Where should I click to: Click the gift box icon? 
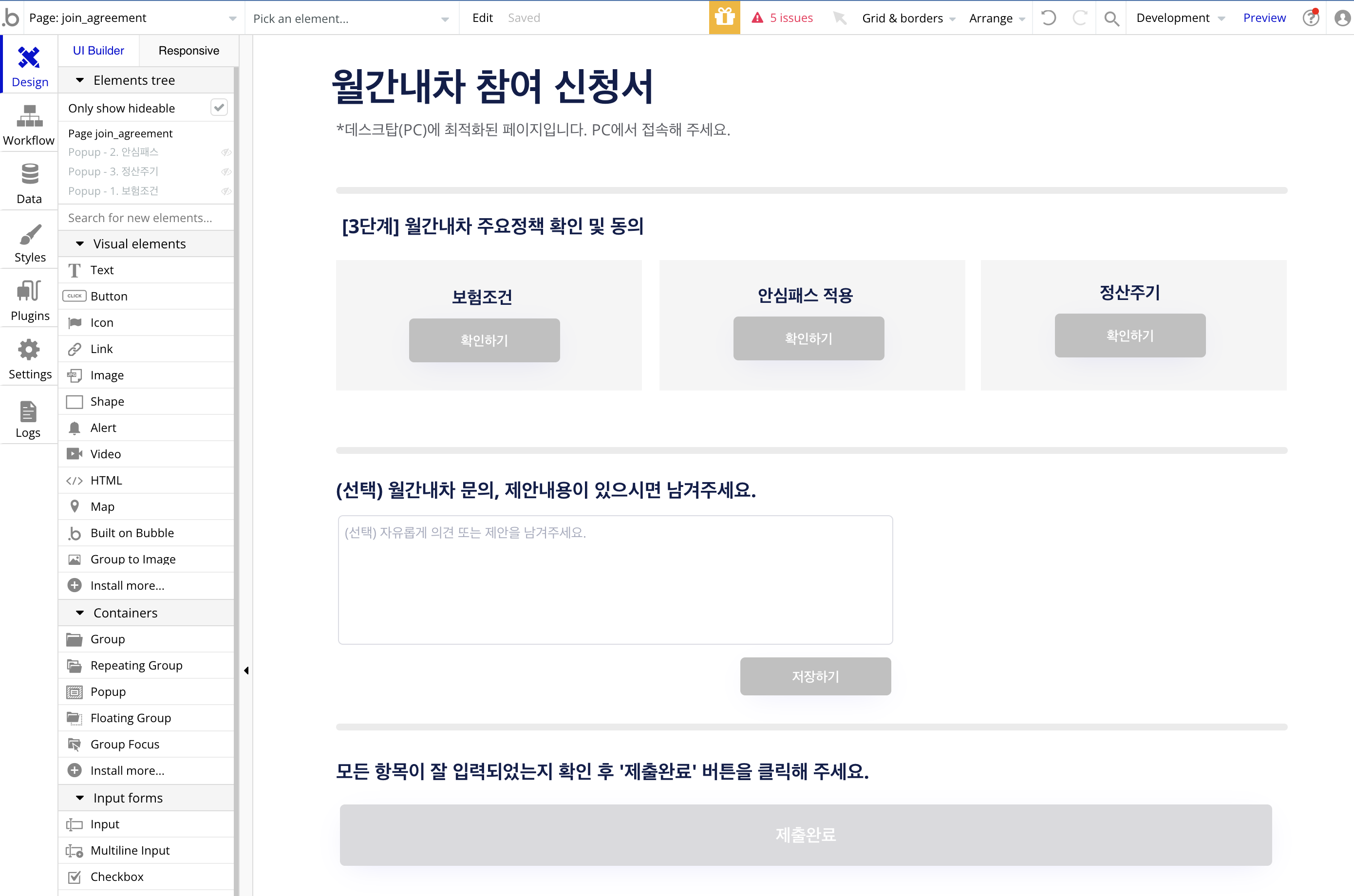pyautogui.click(x=724, y=18)
